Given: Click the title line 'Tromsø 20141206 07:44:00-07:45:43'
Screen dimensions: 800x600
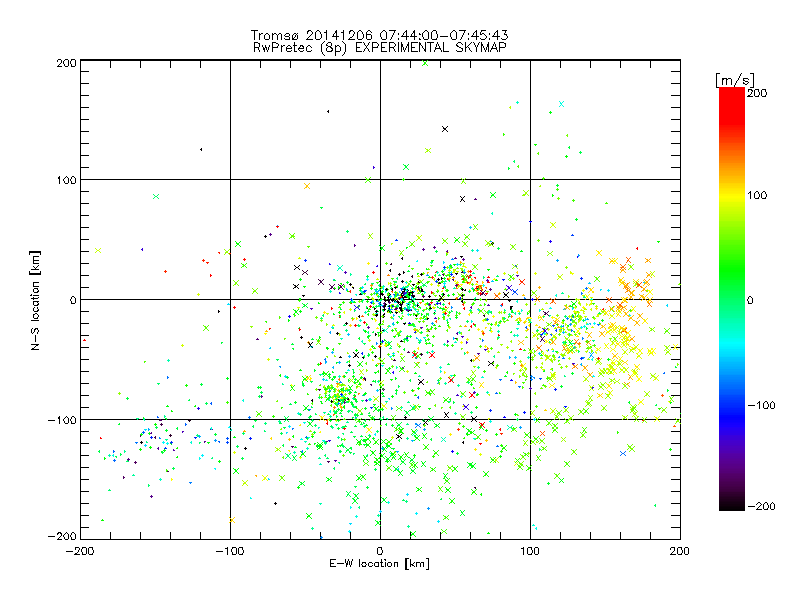Looking at the screenshot, I should 379,35.
